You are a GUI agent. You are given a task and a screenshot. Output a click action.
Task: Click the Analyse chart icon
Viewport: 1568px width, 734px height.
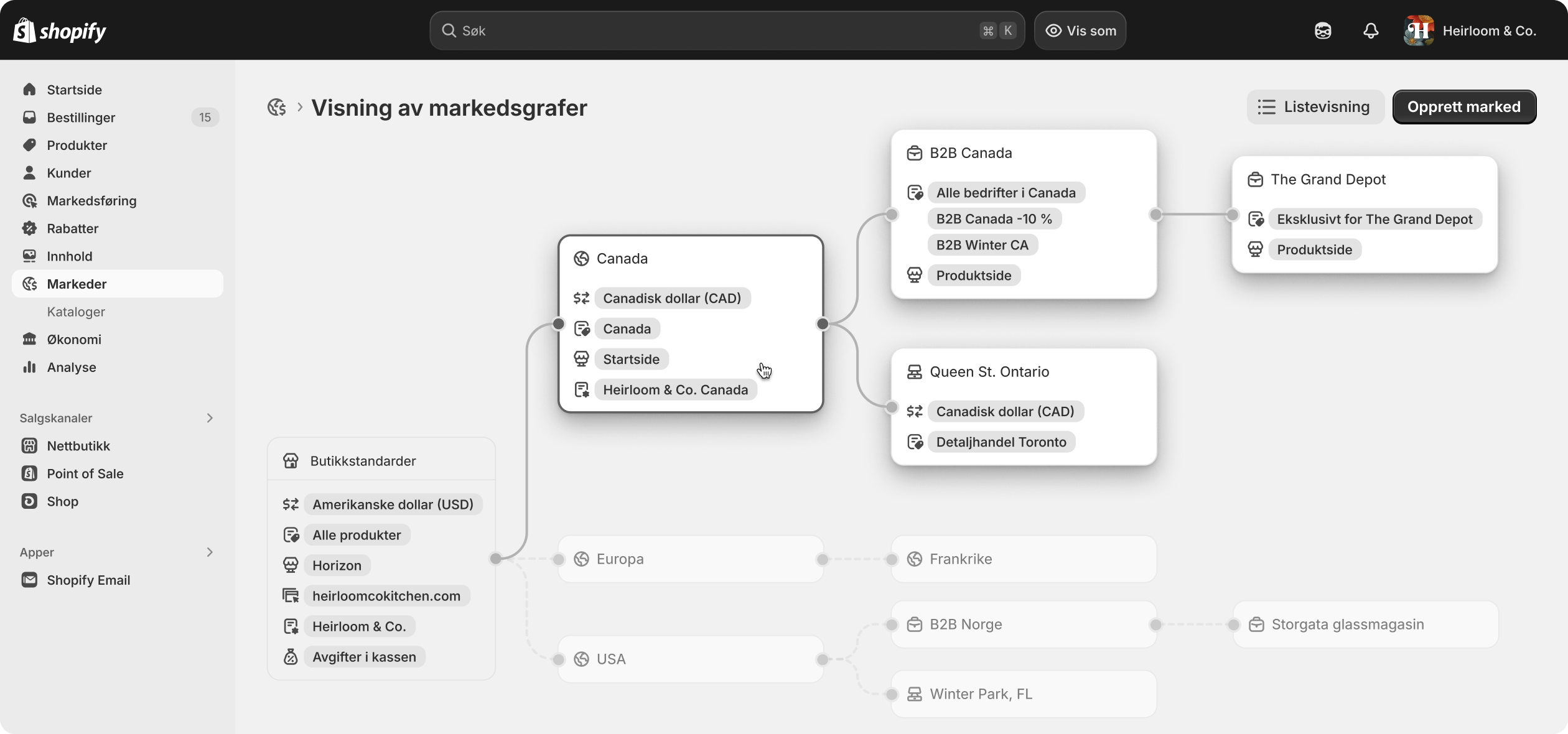29,367
